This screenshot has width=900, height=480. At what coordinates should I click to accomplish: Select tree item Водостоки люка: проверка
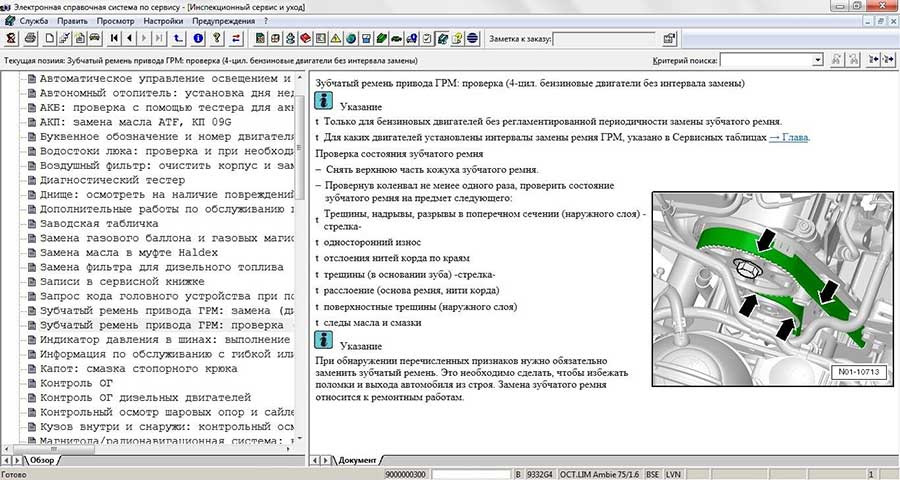pos(166,152)
